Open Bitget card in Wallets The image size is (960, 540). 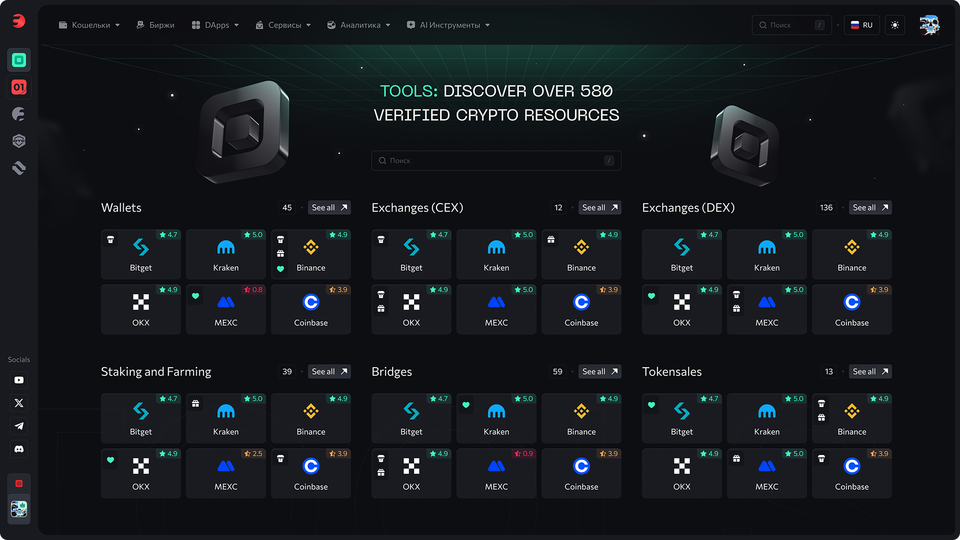coord(141,254)
